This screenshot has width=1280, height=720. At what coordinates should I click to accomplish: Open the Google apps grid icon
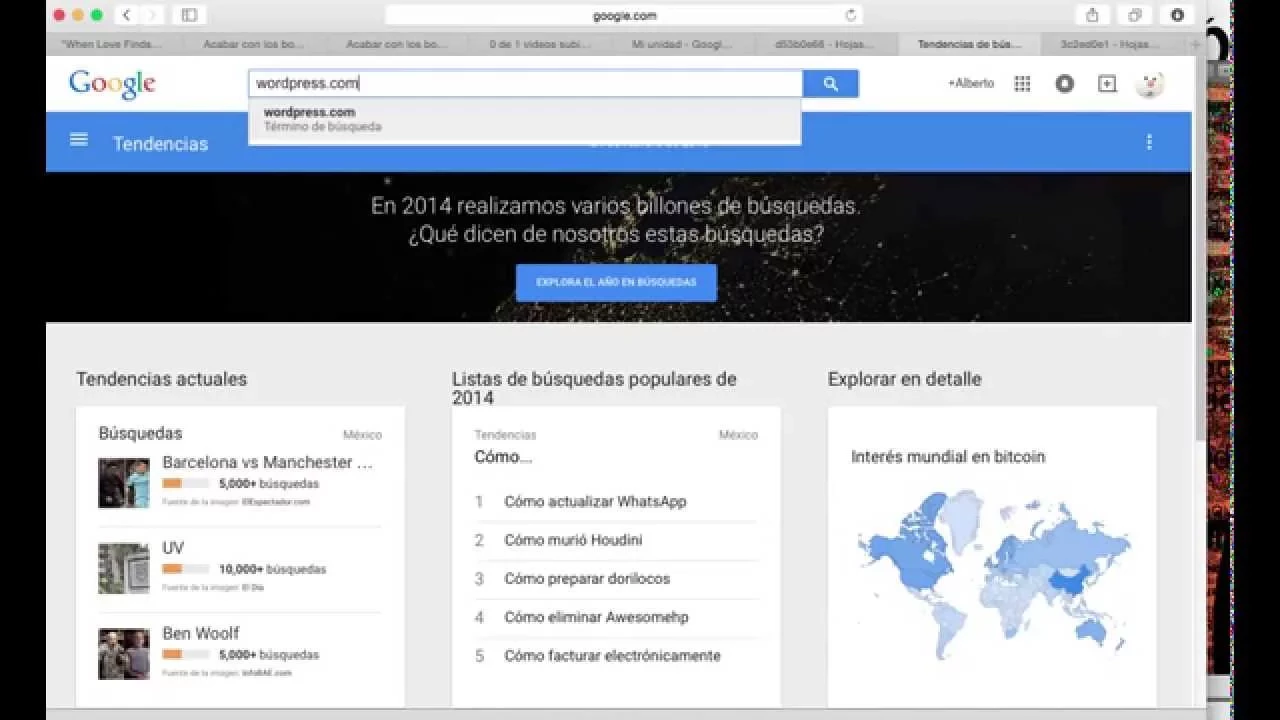click(x=1022, y=84)
